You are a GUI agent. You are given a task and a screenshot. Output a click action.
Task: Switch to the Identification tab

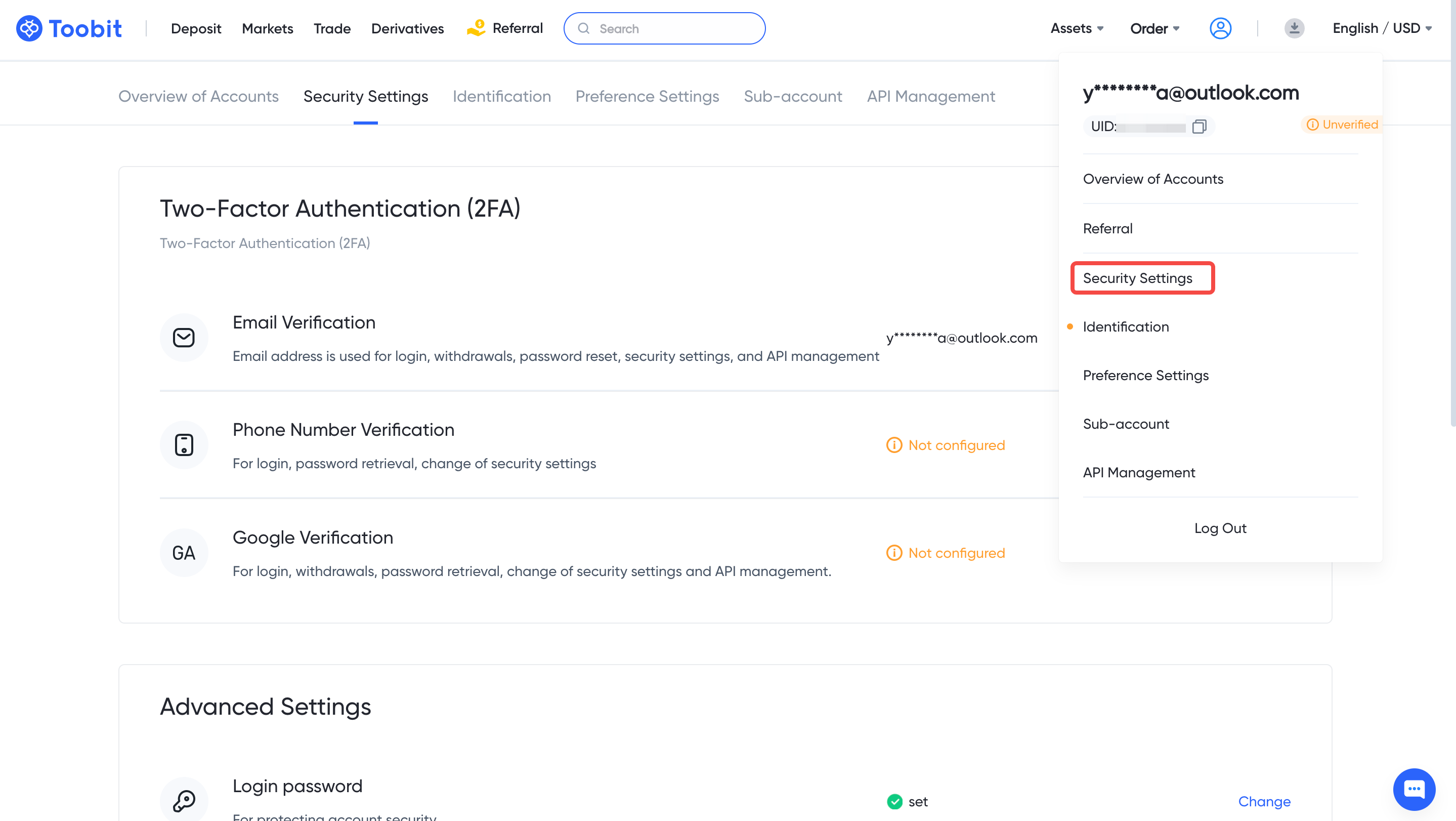pyautogui.click(x=501, y=96)
